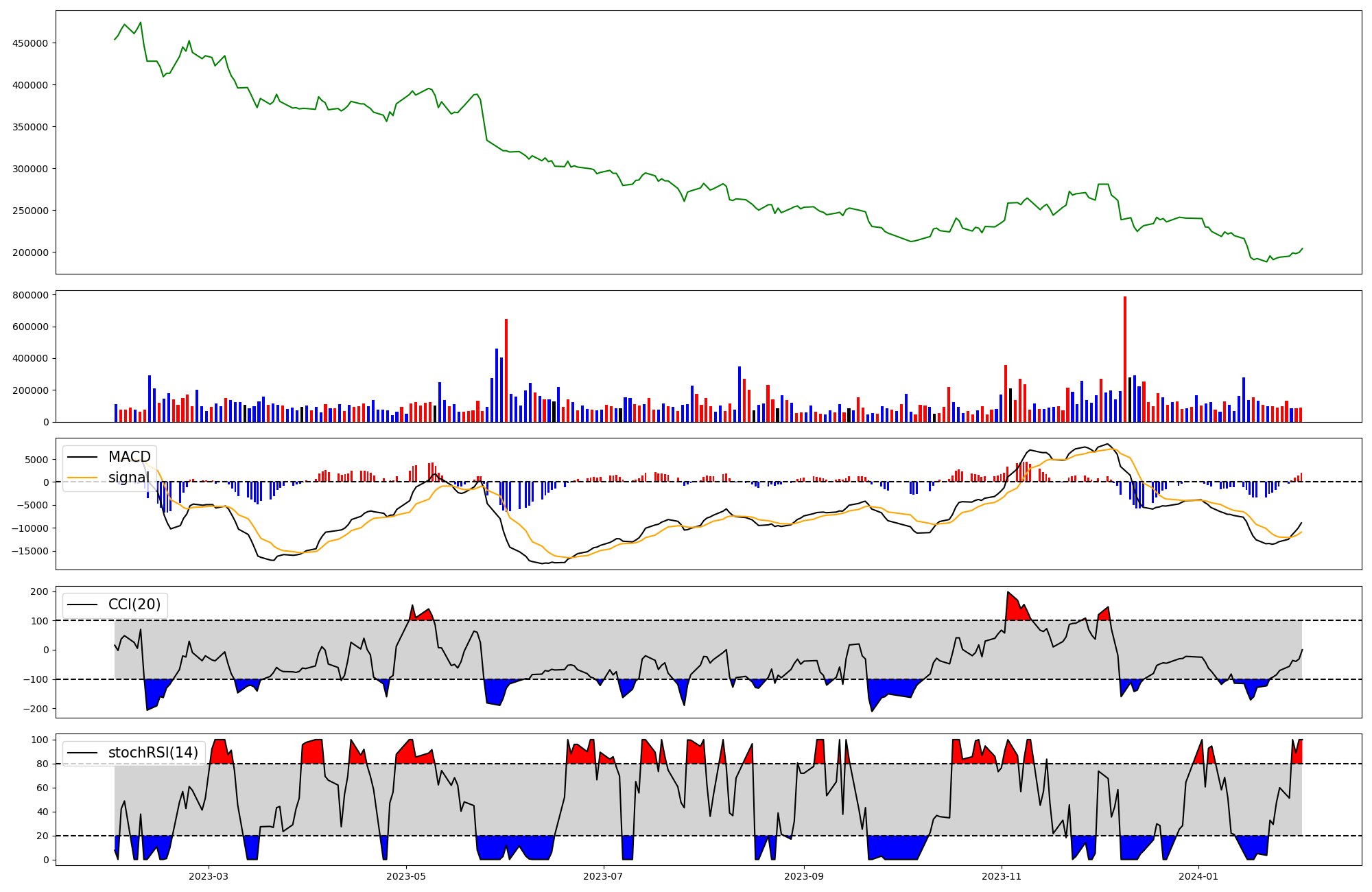
Task: Click the 2023-09 x-axis date label
Action: click(803, 876)
